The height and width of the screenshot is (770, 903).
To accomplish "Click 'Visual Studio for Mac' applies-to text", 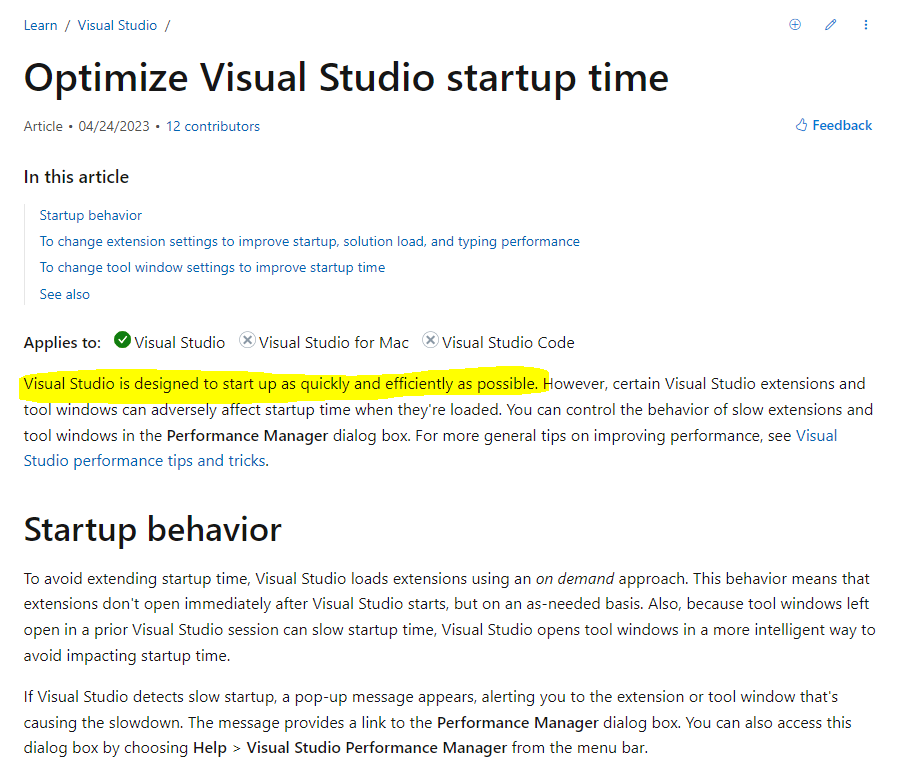I will (333, 343).
